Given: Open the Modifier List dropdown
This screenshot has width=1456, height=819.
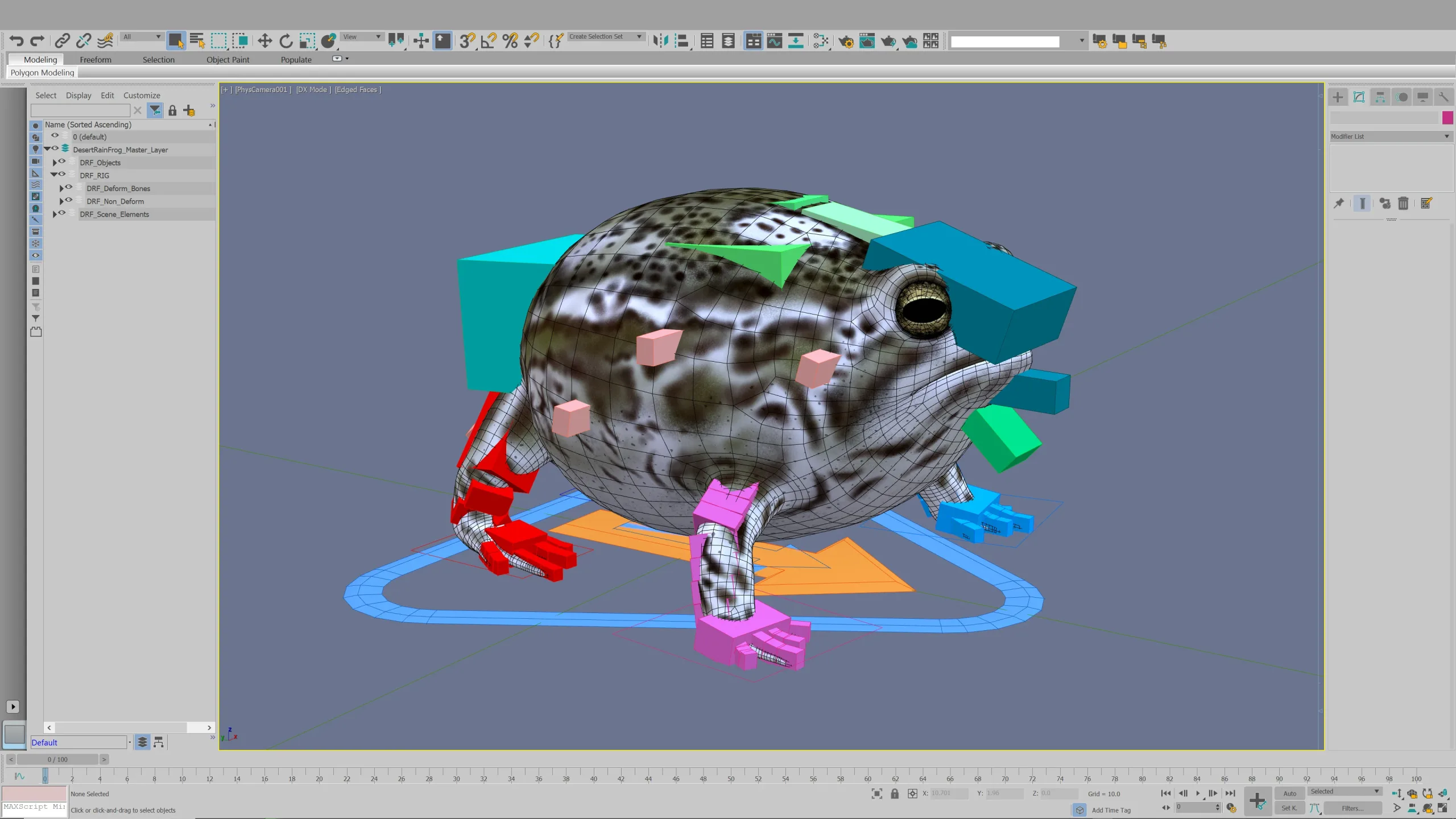Looking at the screenshot, I should 1391,136.
